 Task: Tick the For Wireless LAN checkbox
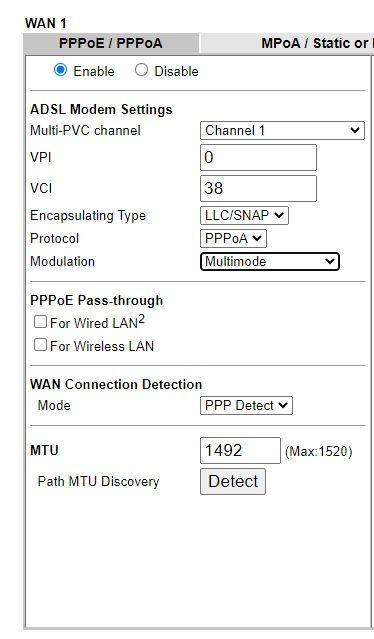click(40, 345)
